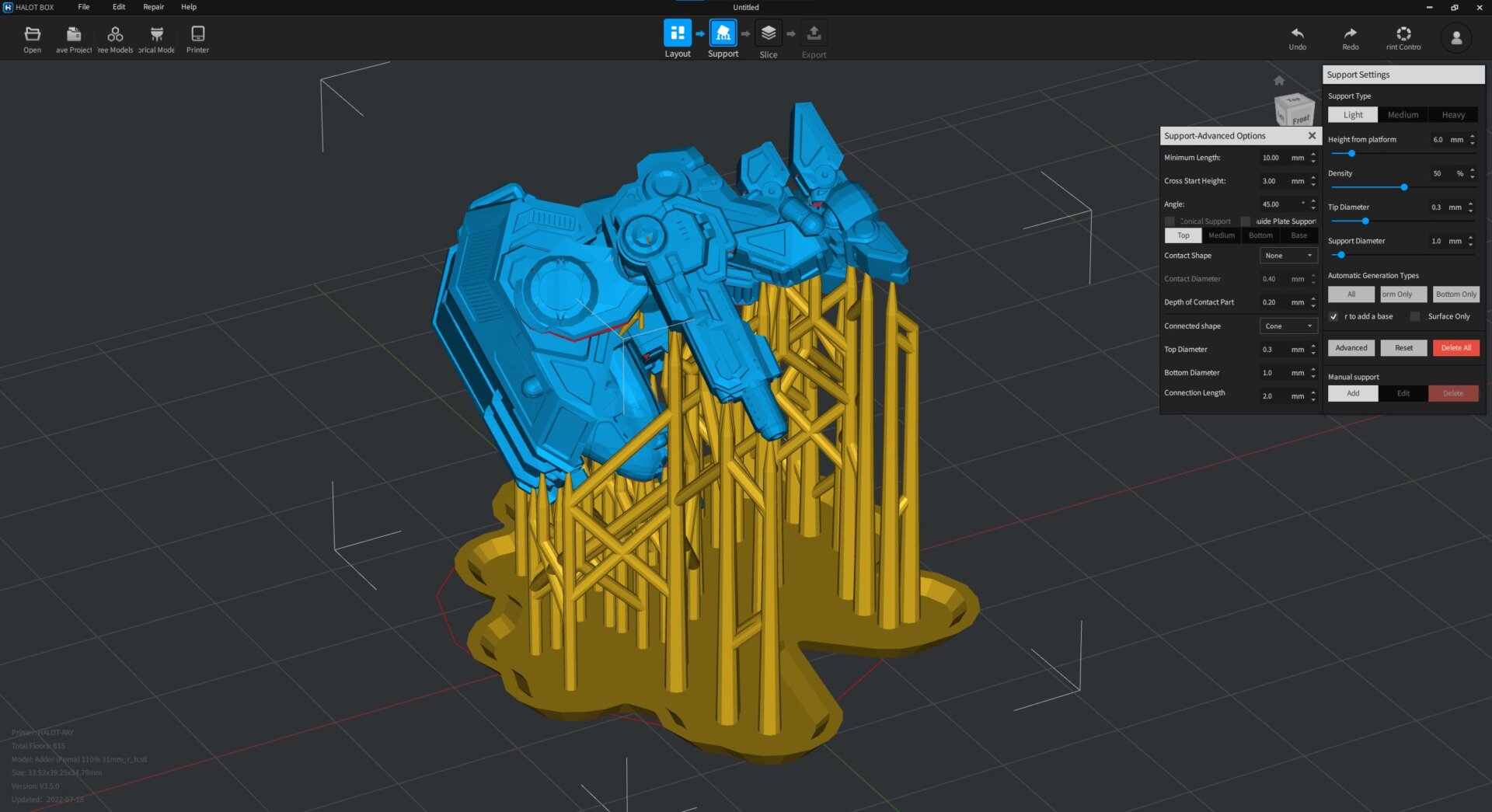Reset view with the home icon
Image resolution: width=1492 pixels, height=812 pixels.
click(x=1279, y=81)
